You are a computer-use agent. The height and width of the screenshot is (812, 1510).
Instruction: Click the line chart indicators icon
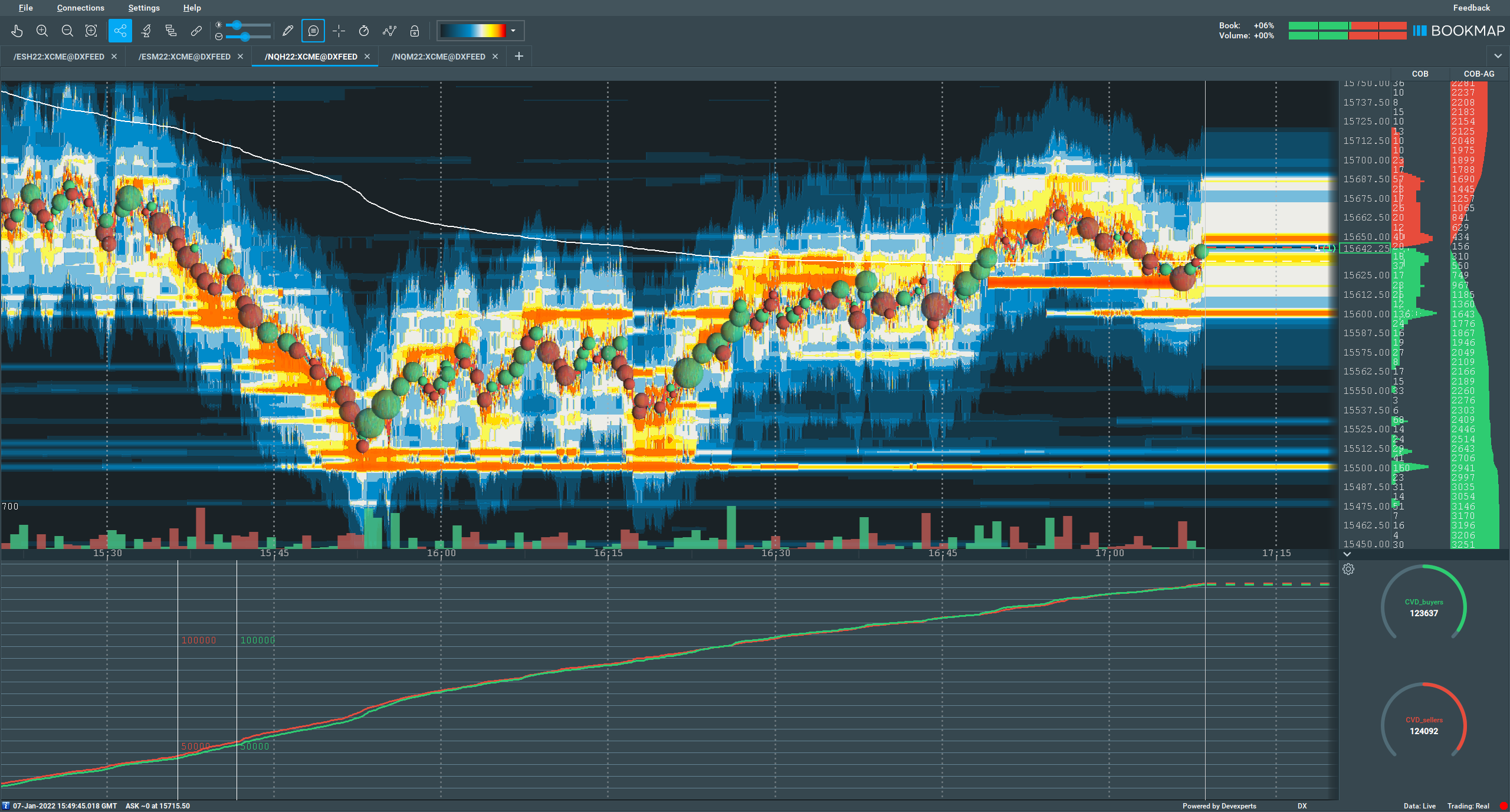tap(389, 31)
